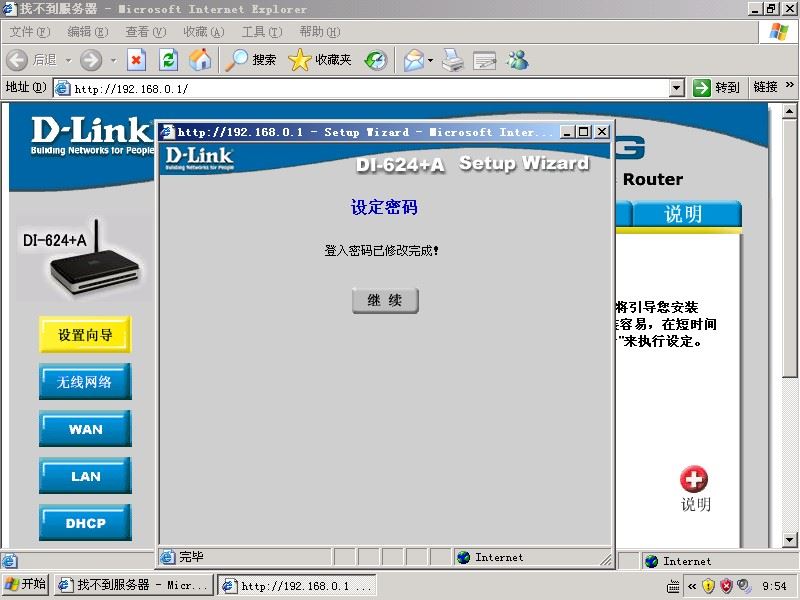Click the DI-624+A router image
The height and width of the screenshot is (600, 800).
83,259
